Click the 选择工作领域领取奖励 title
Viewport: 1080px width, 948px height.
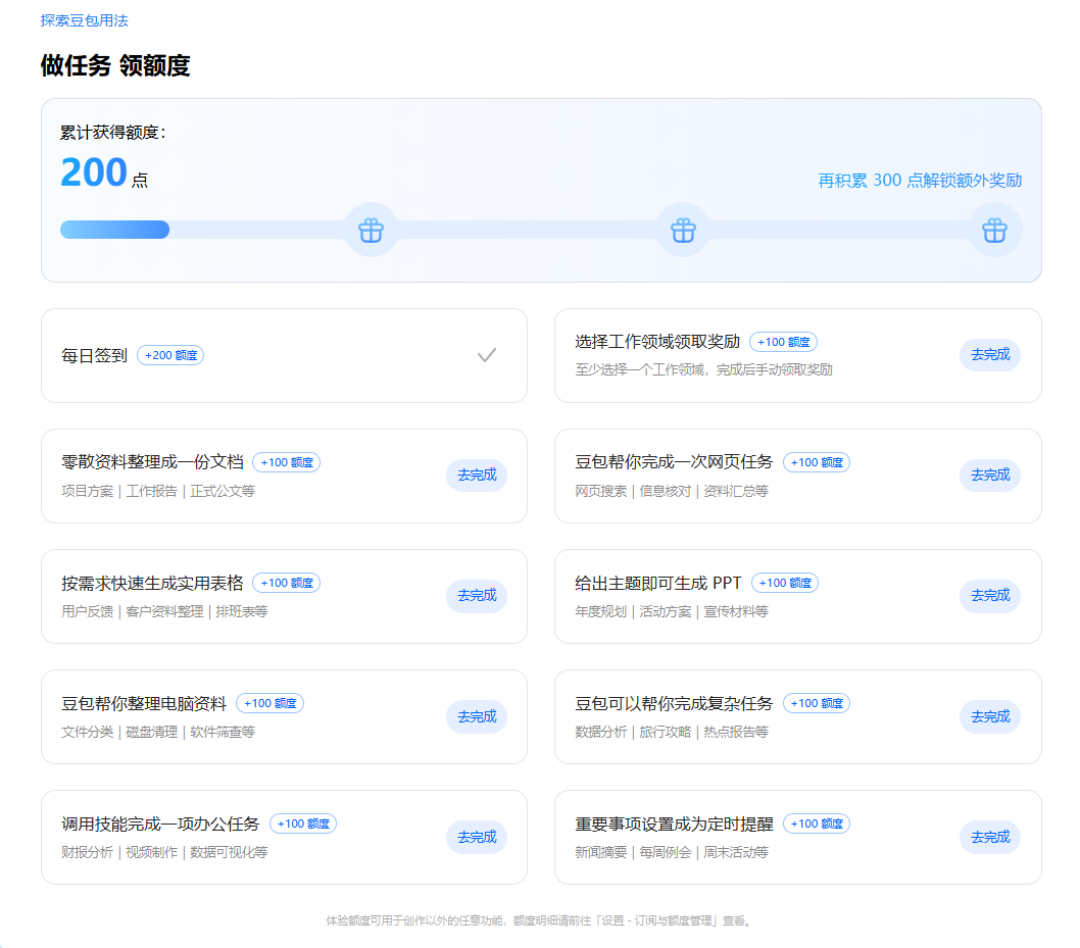pos(657,342)
